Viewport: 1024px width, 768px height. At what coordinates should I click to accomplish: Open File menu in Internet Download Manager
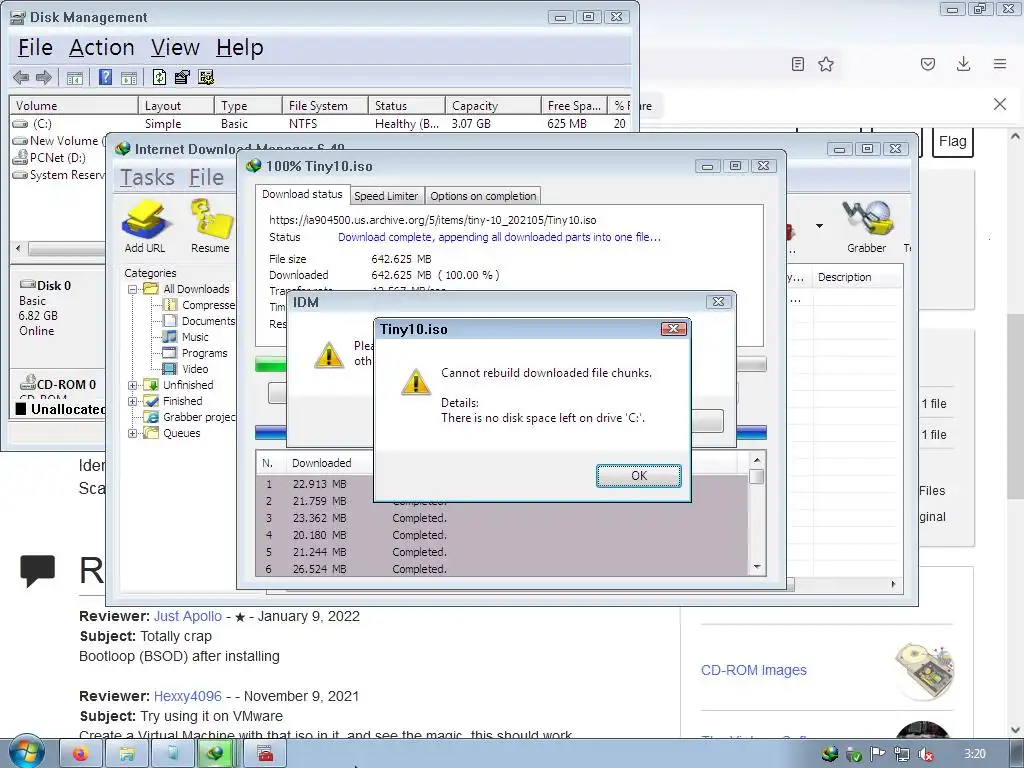pyautogui.click(x=206, y=177)
